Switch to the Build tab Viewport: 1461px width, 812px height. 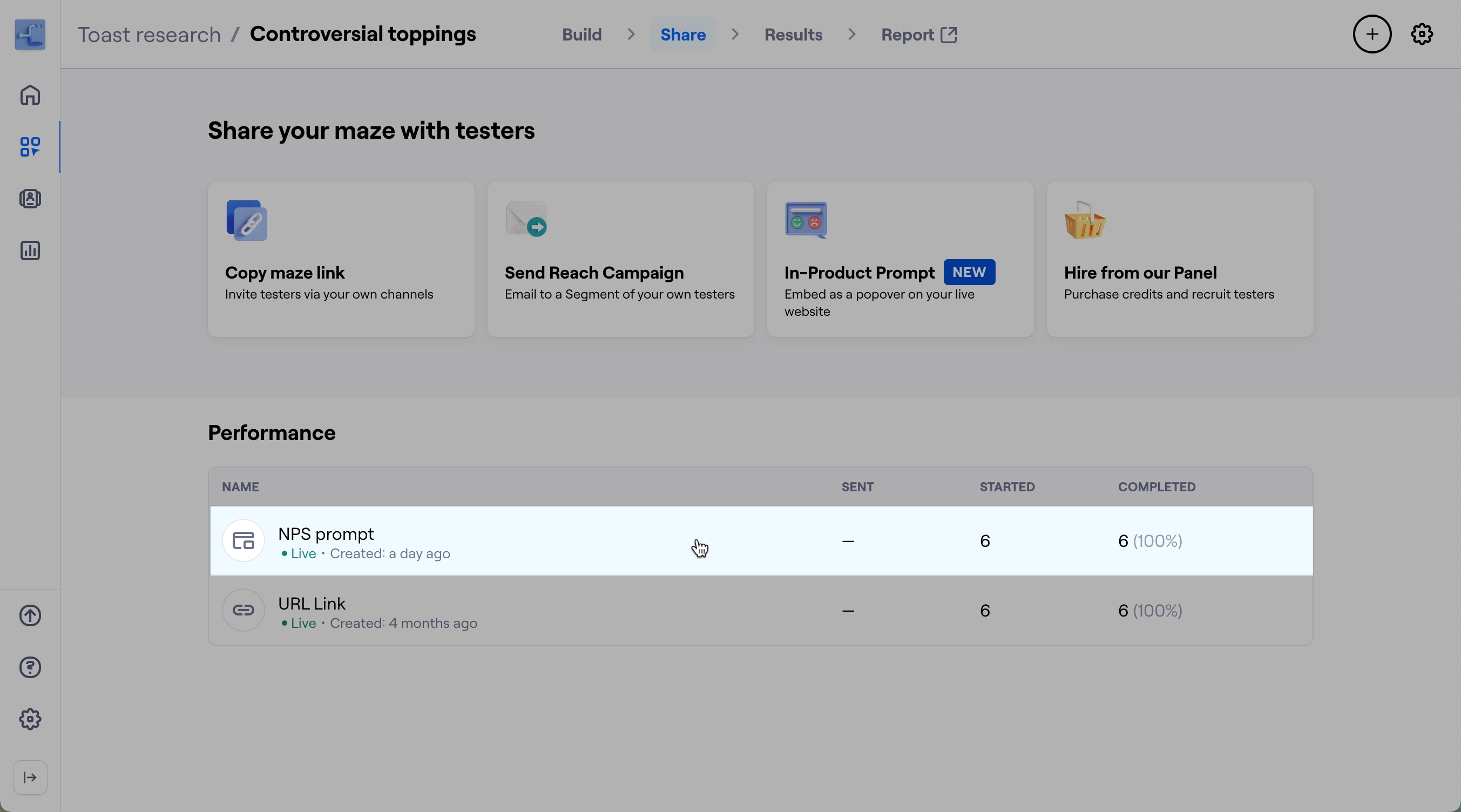coord(581,35)
